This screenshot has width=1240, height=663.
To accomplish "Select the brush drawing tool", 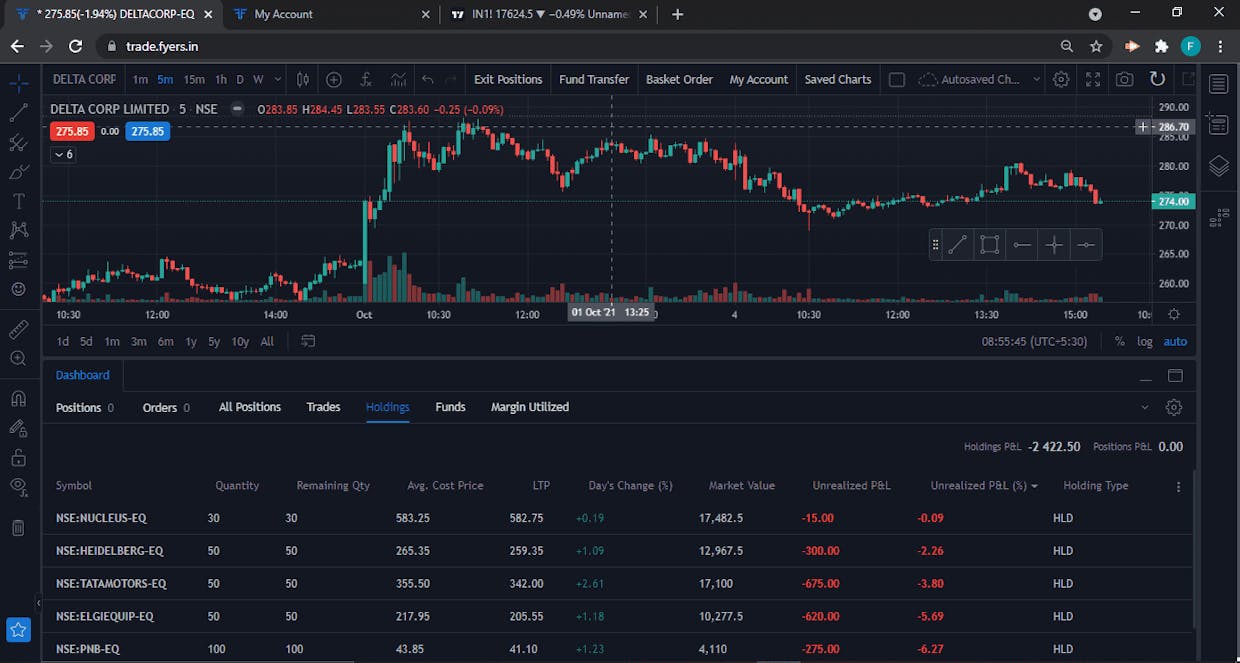I will pos(18,172).
